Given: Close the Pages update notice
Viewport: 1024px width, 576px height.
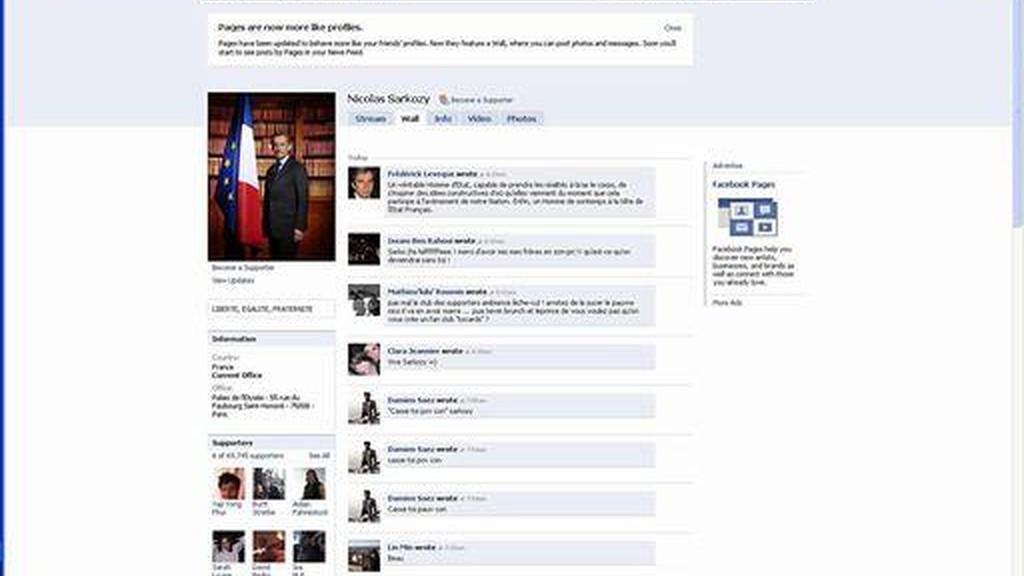Looking at the screenshot, I should (x=672, y=28).
